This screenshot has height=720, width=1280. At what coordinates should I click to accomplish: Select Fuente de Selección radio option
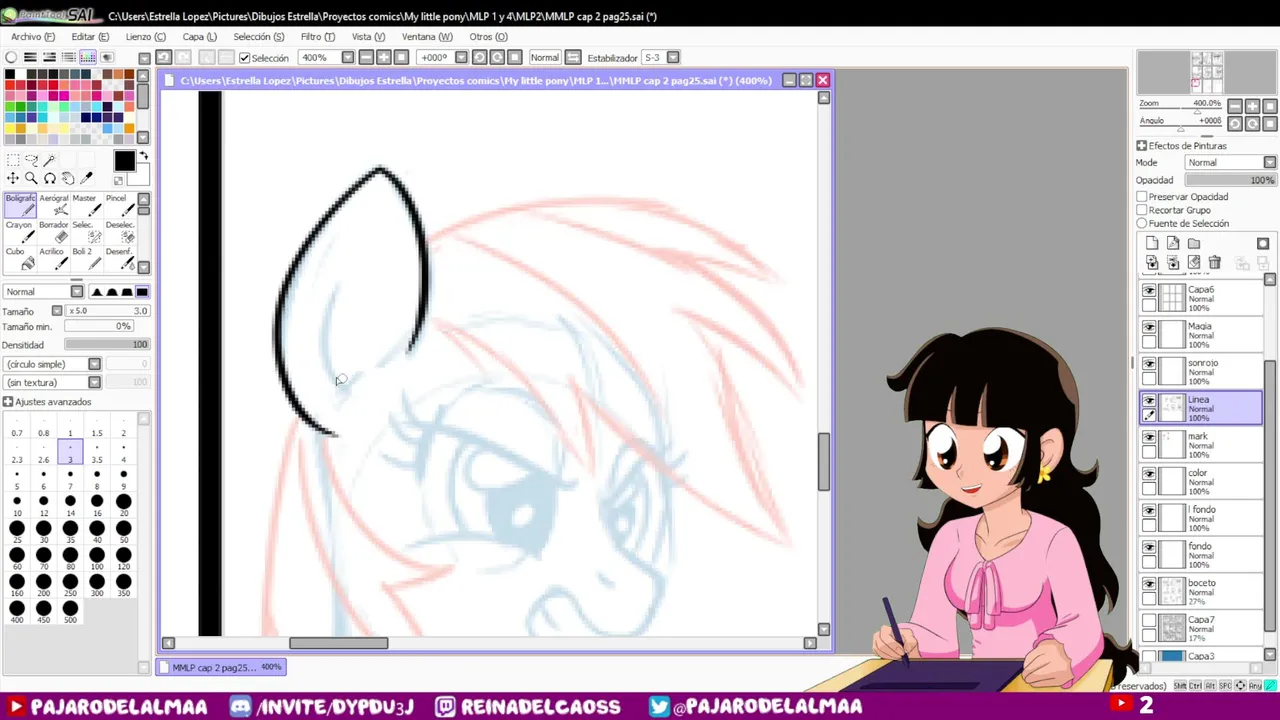pyautogui.click(x=1141, y=223)
